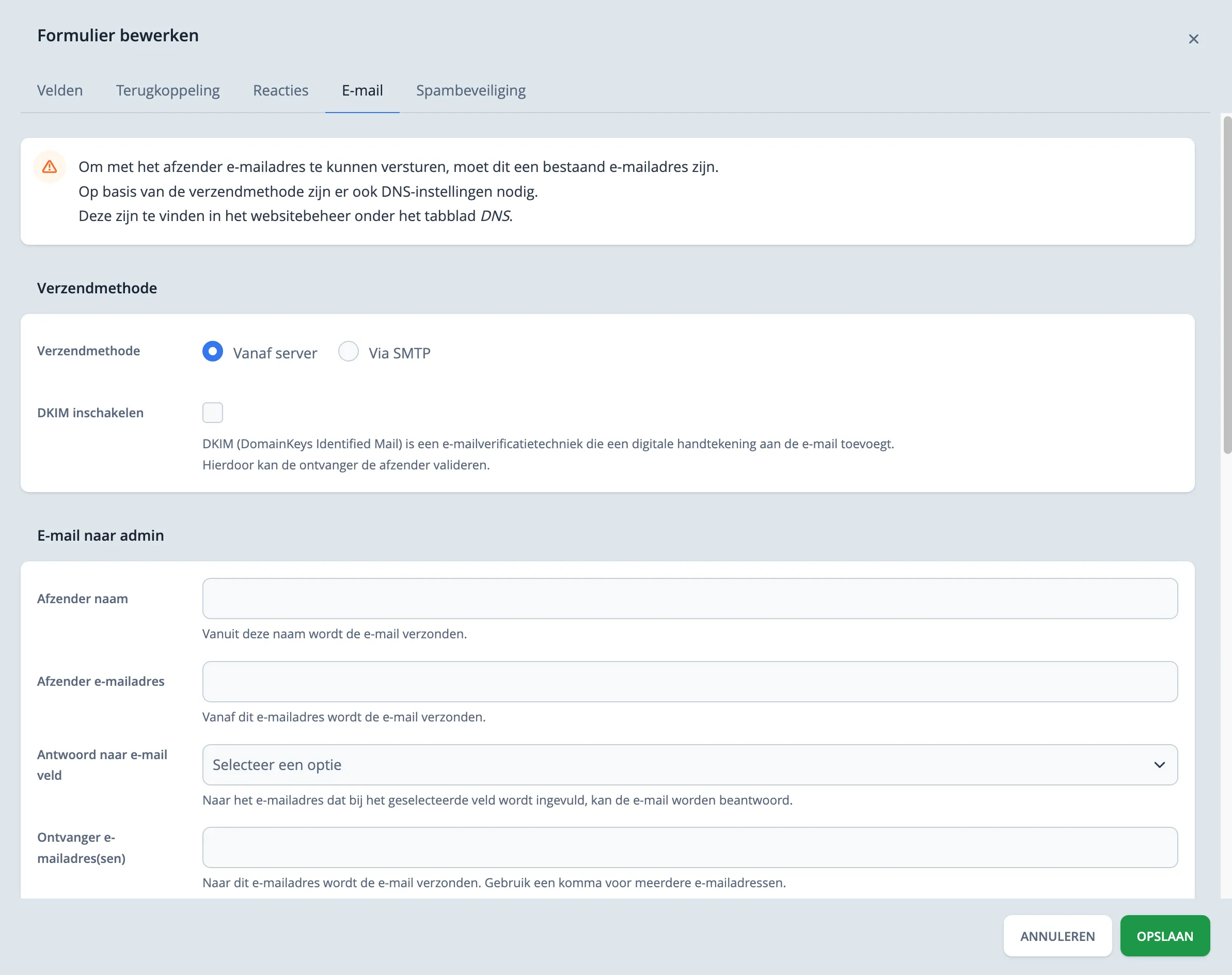This screenshot has width=1232, height=975.
Task: Switch to the Reacties tab
Action: tap(280, 90)
